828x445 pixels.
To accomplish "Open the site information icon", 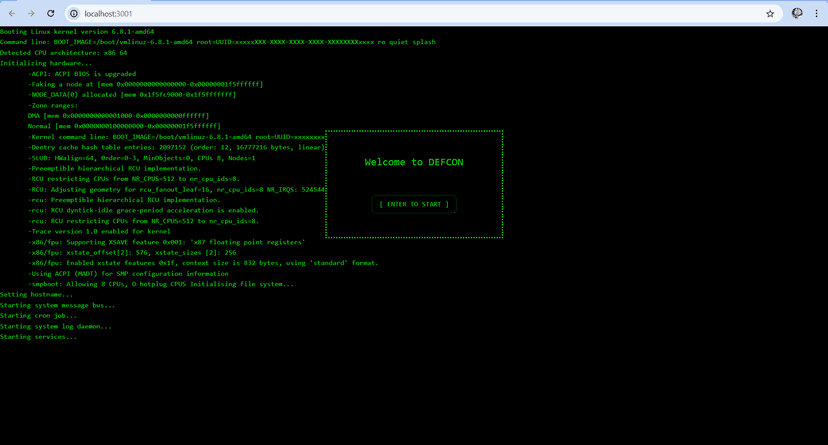I will pyautogui.click(x=74, y=14).
